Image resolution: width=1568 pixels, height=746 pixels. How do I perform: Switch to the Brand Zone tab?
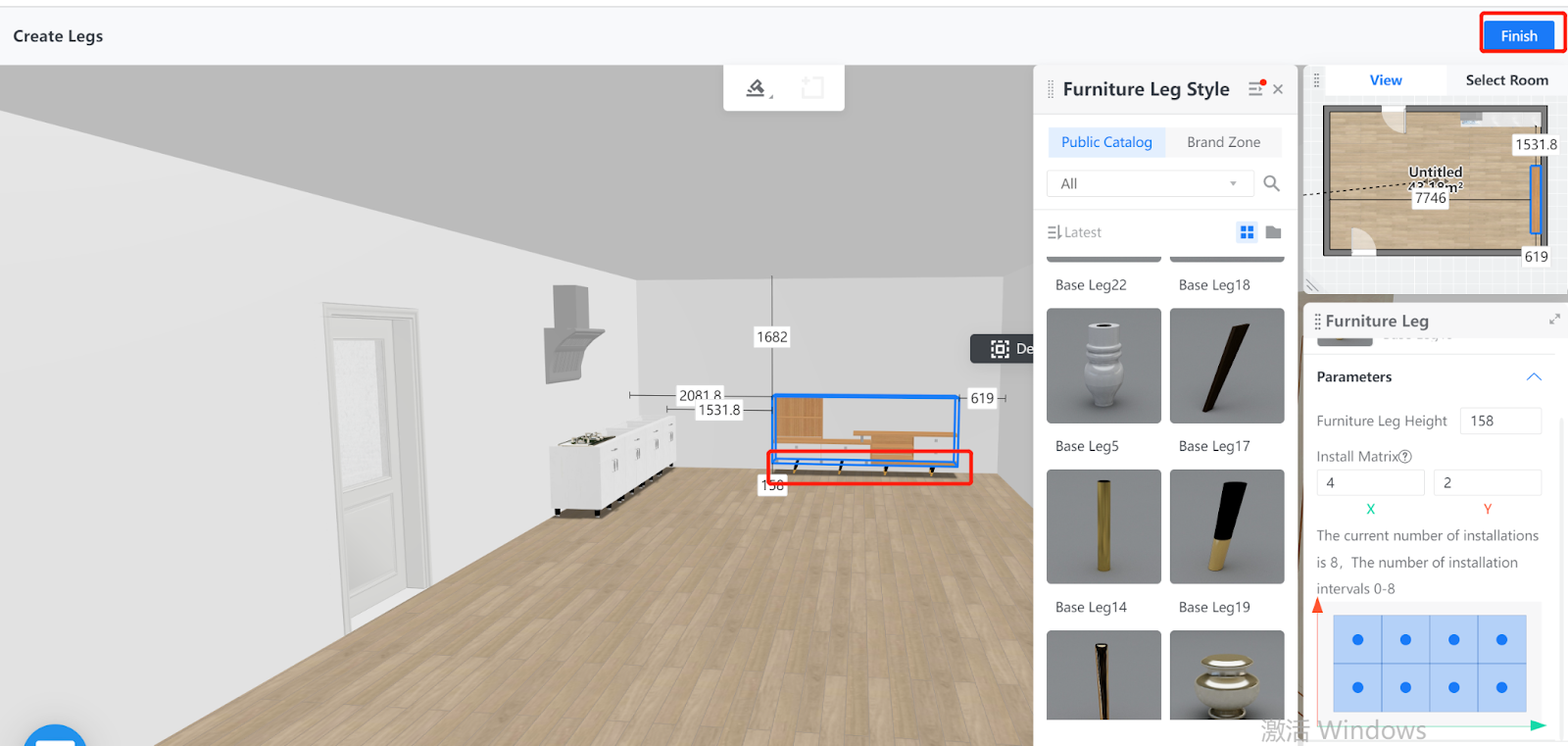click(x=1224, y=142)
